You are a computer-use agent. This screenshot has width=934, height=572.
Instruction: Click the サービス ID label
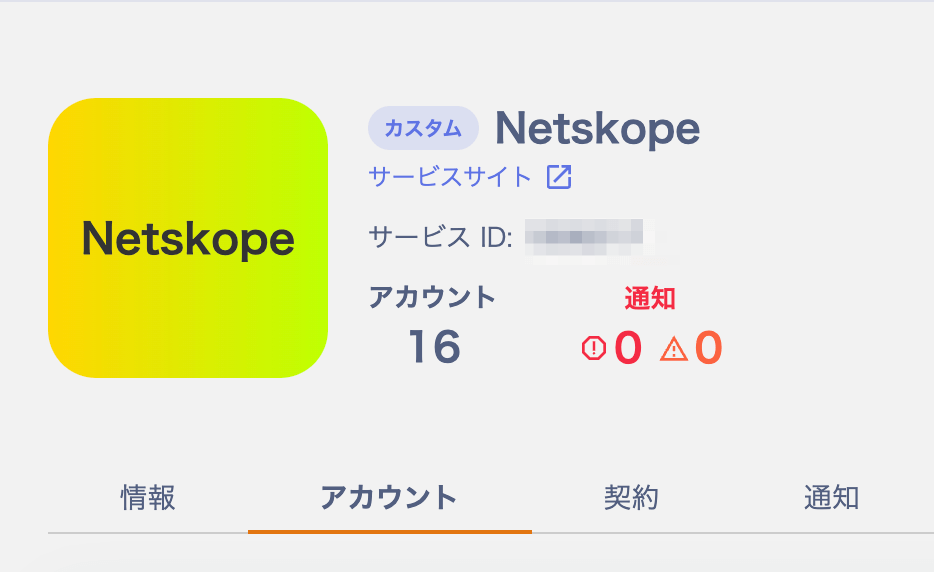440,237
